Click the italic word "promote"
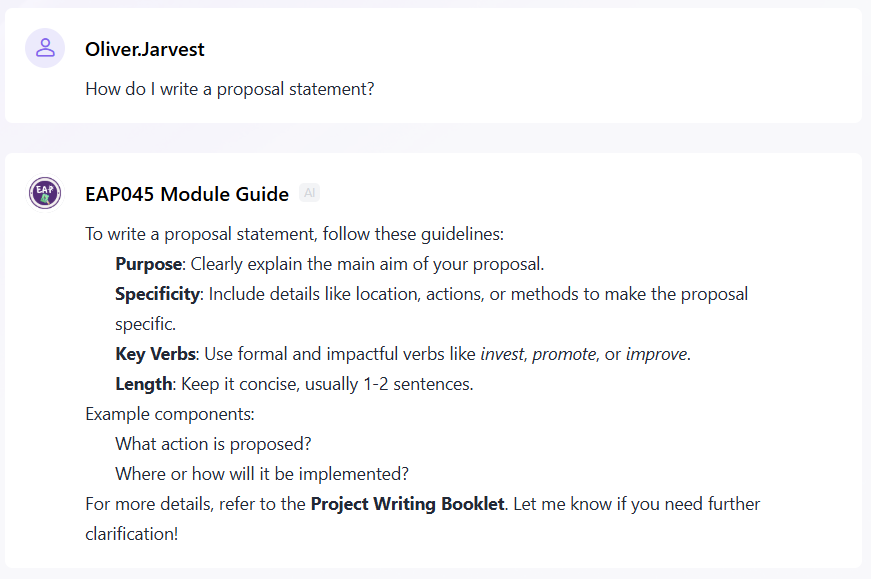 pyautogui.click(x=563, y=355)
